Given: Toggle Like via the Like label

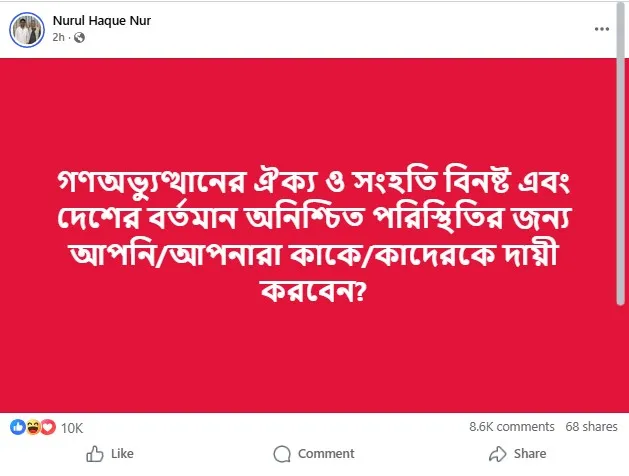Looking at the screenshot, I should point(122,454).
